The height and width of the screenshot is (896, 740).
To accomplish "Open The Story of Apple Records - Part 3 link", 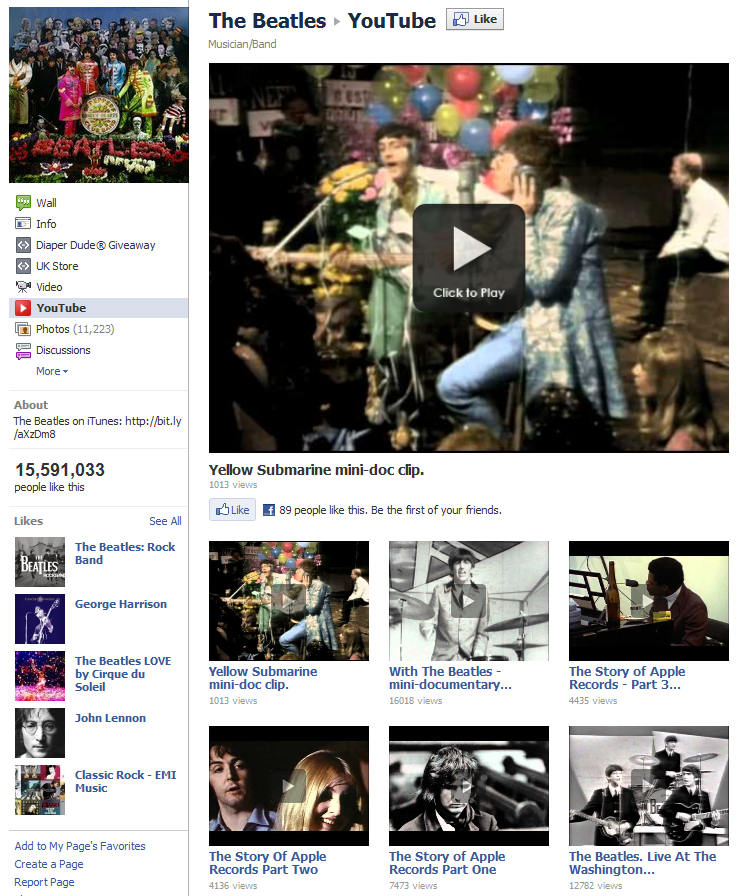I will pos(627,678).
